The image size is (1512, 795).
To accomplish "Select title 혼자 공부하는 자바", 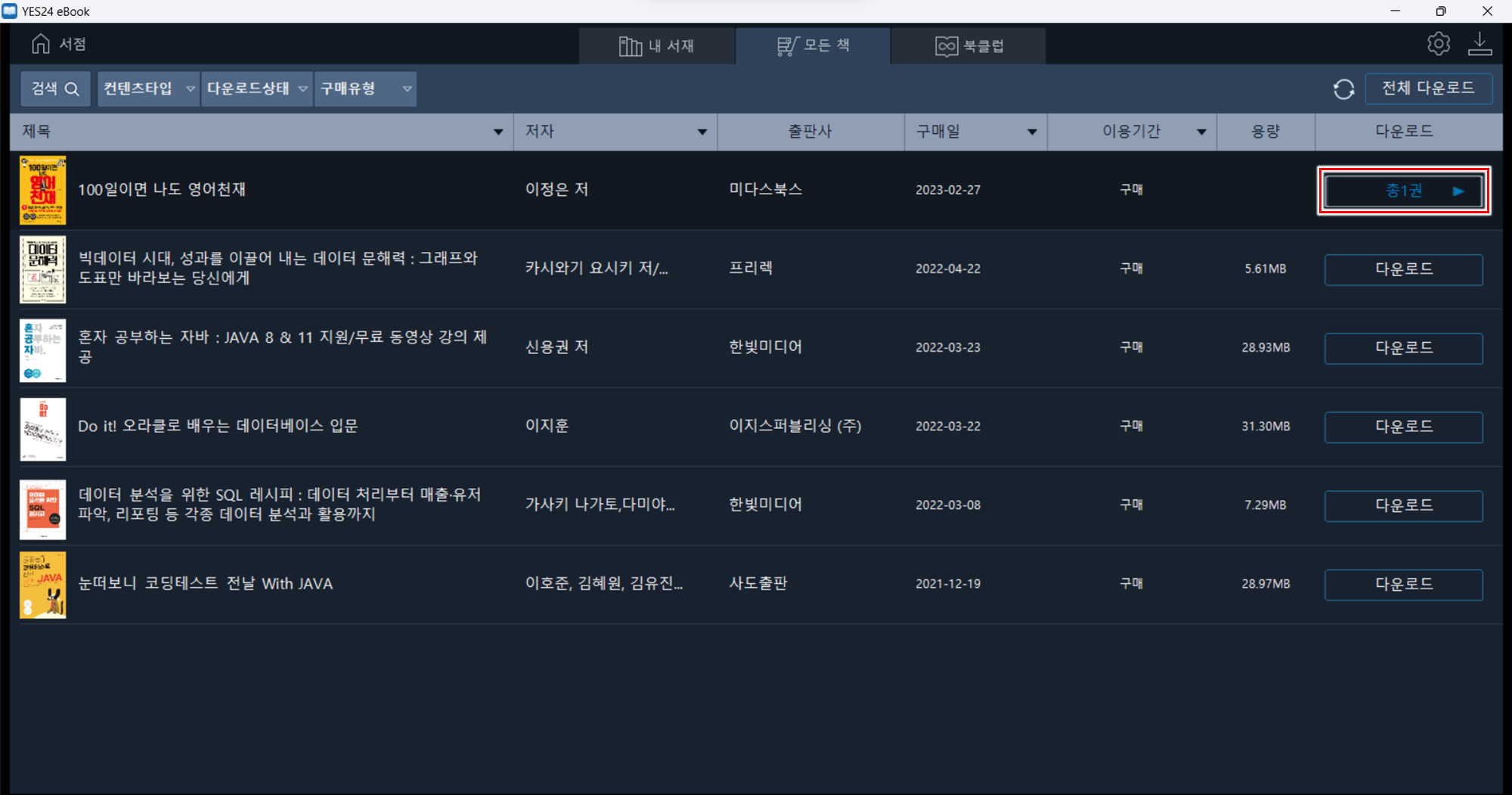I will pos(282,346).
